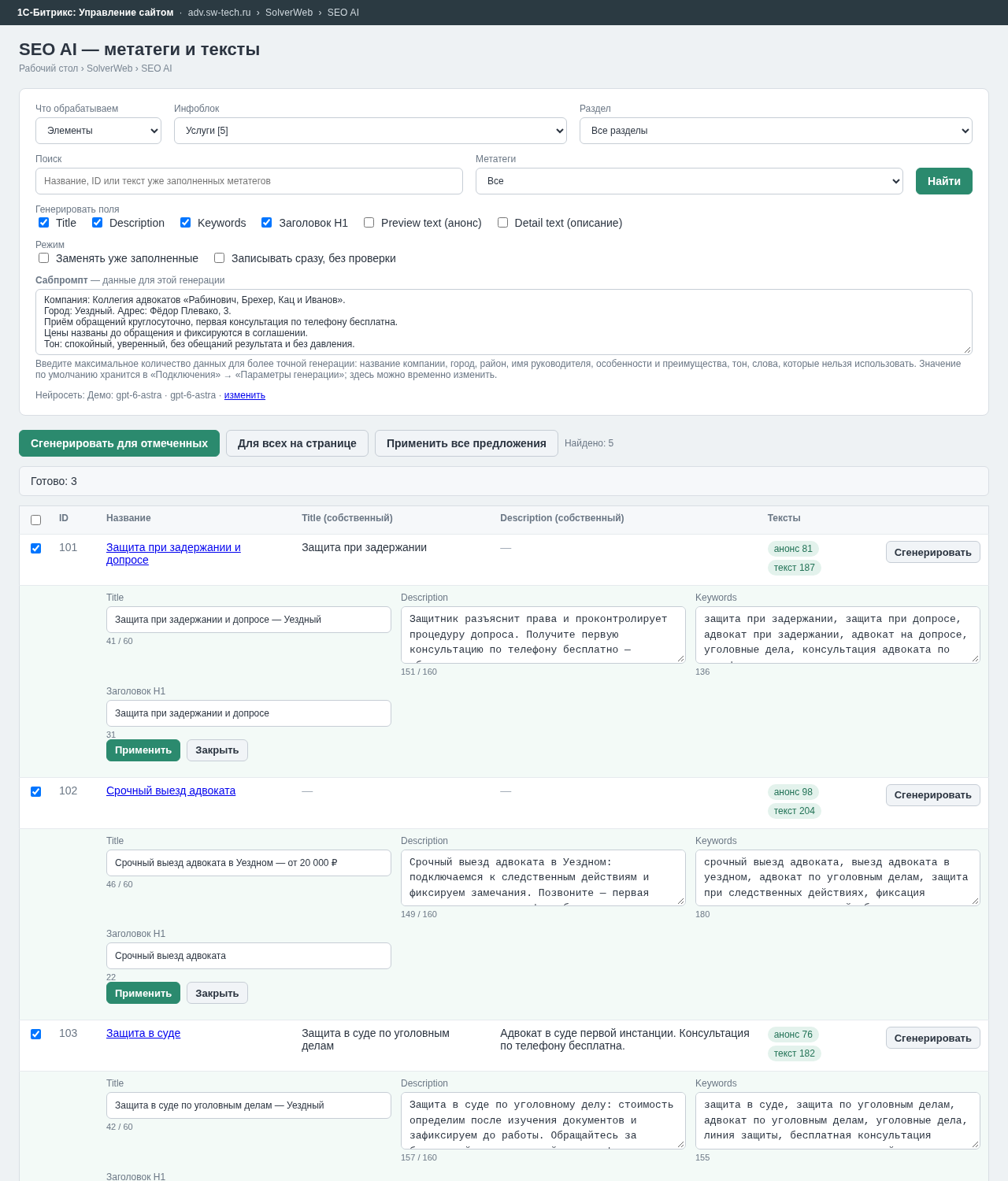Expand the Инфоблок dropdown showing Услуги [5]
The height and width of the screenshot is (1181, 1008).
[x=370, y=131]
